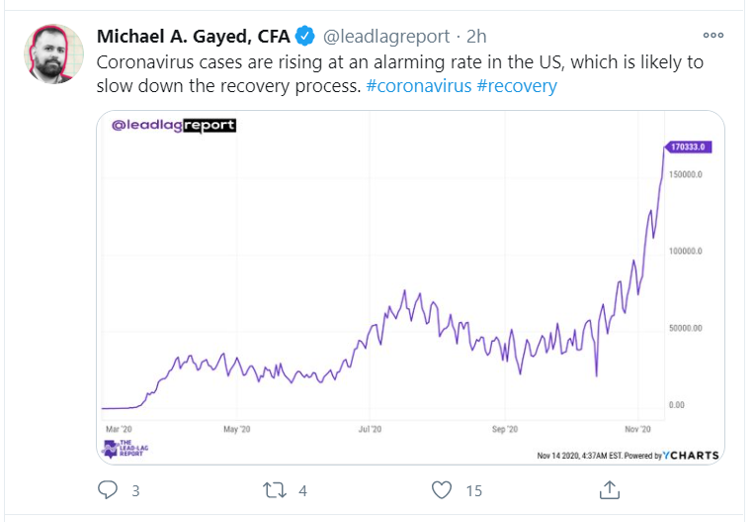Open the three-dot more options menu
This screenshot has width=754, height=522.
click(712, 35)
